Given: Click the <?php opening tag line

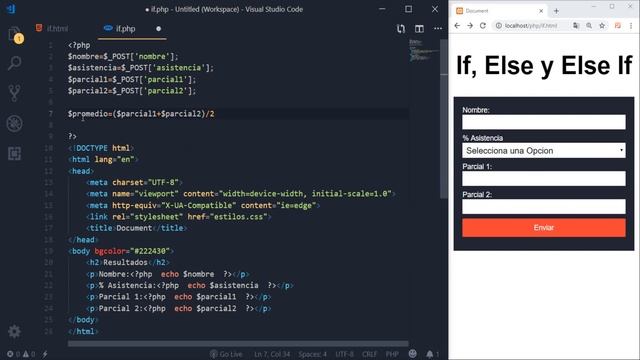Looking at the screenshot, I should (79, 45).
